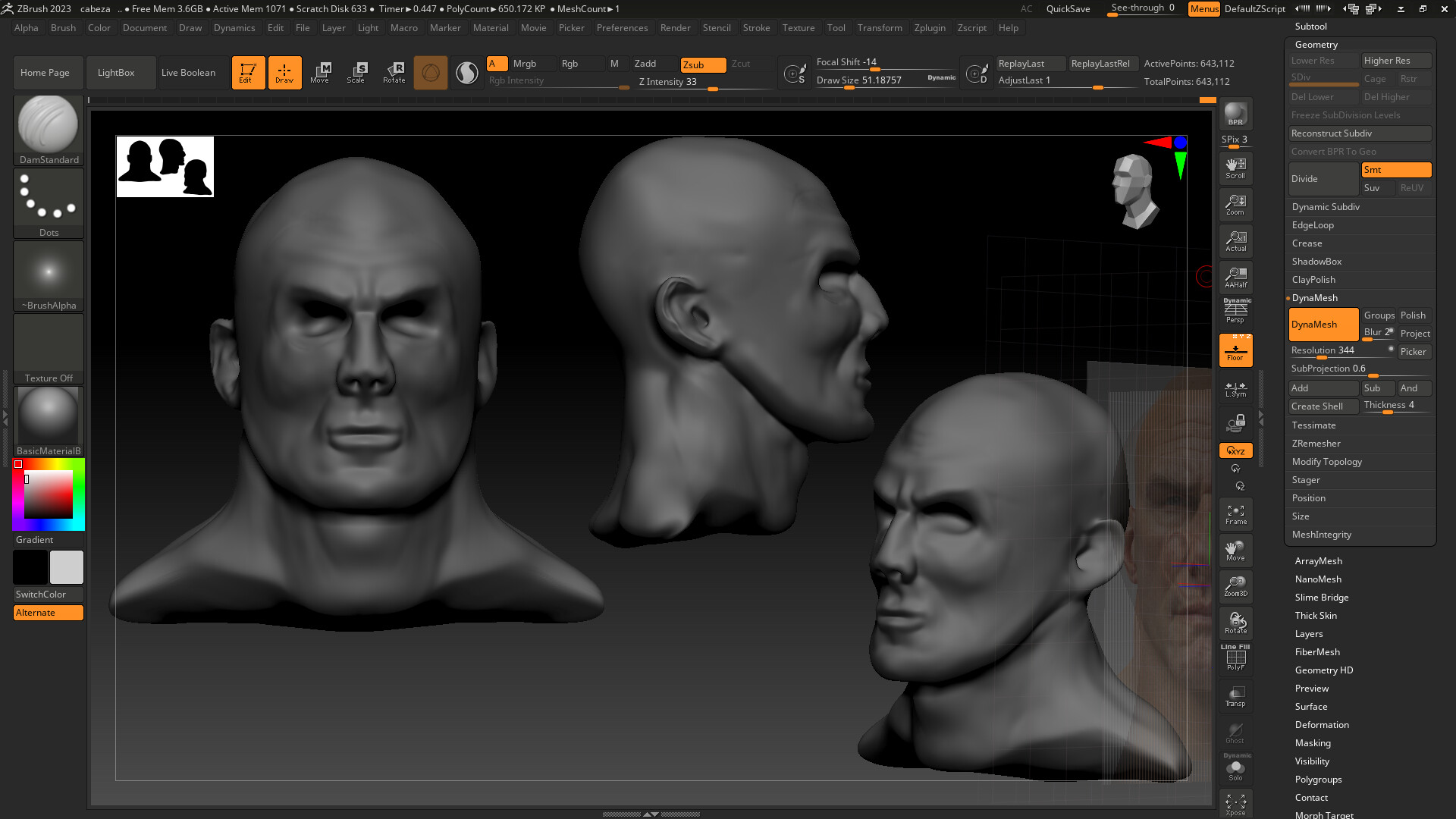Switch DynaMesh to Sub mode
This screenshot has height=819, width=1456.
coord(1376,388)
